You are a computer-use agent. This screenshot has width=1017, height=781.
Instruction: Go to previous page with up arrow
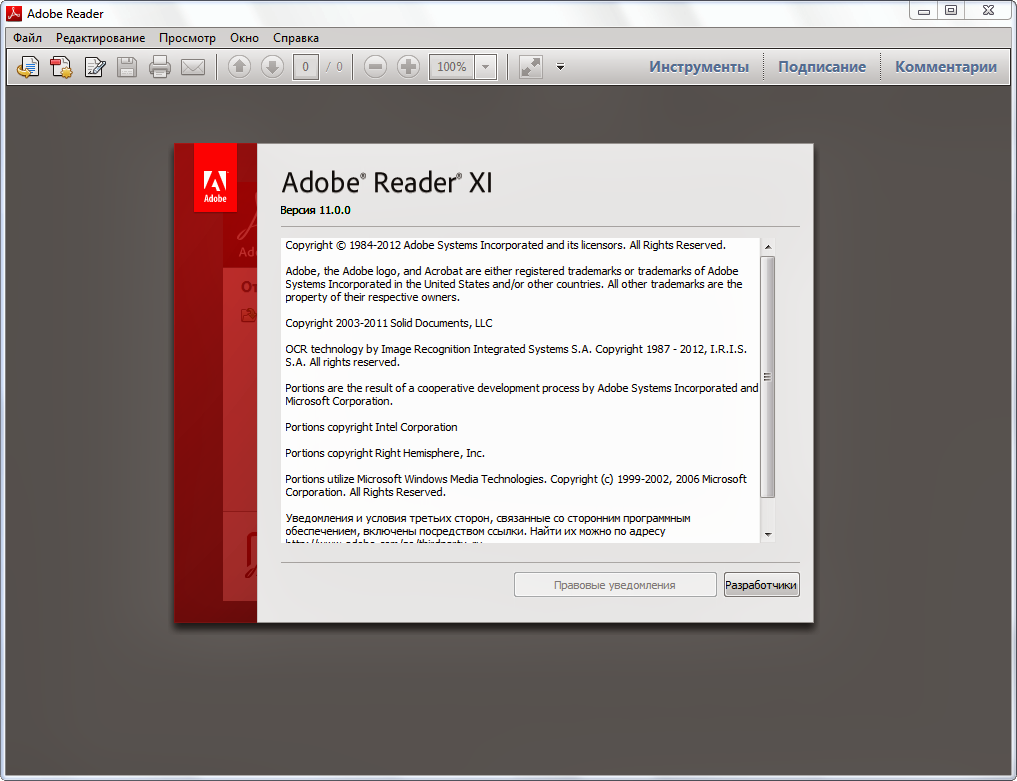(239, 66)
